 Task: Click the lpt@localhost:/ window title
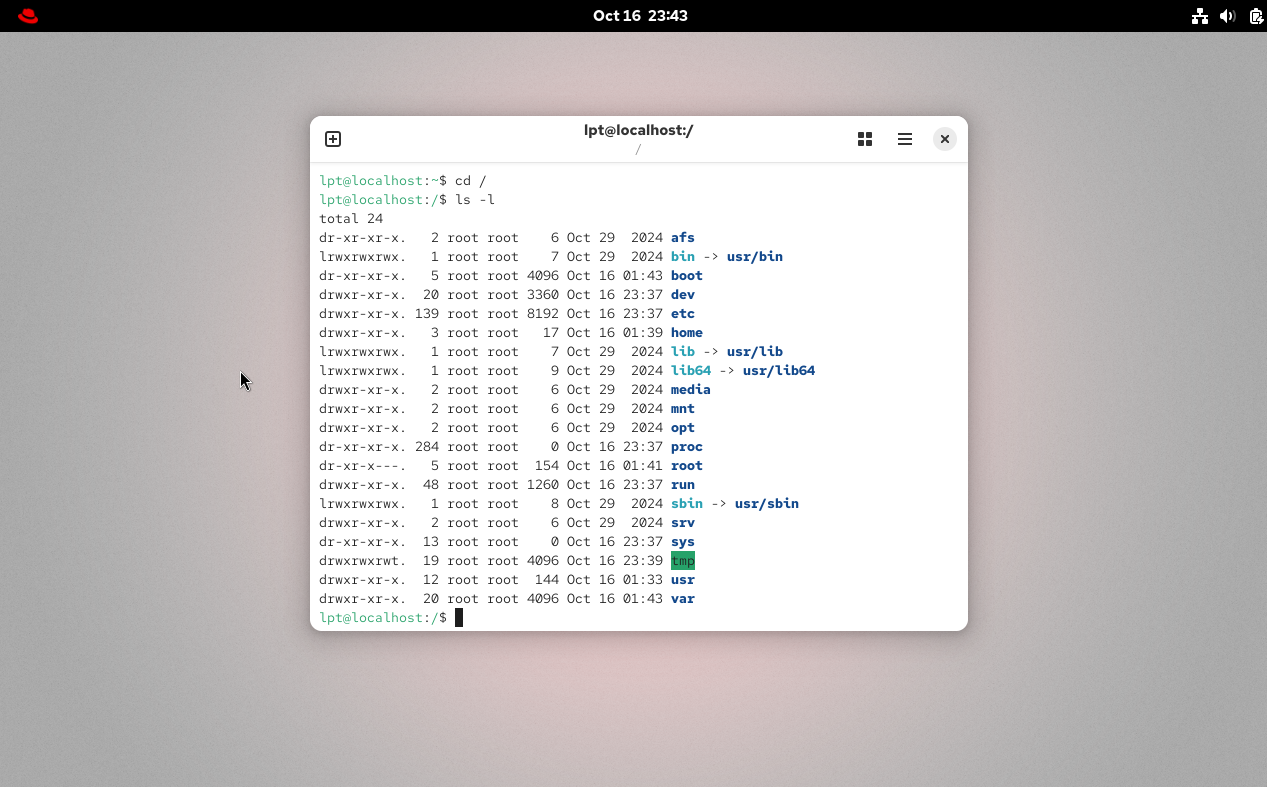638,130
